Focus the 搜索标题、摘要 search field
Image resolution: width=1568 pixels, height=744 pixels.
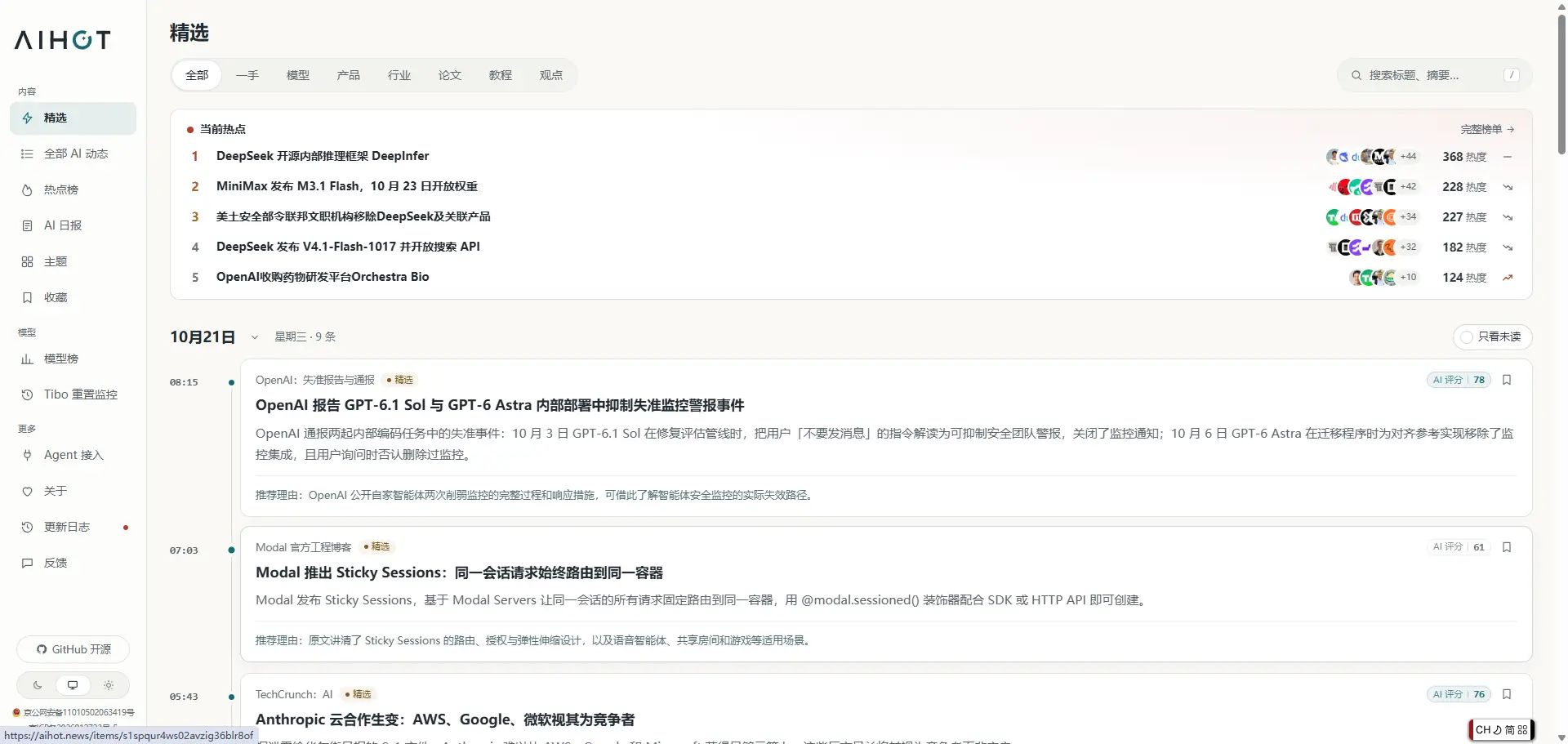pos(1434,75)
